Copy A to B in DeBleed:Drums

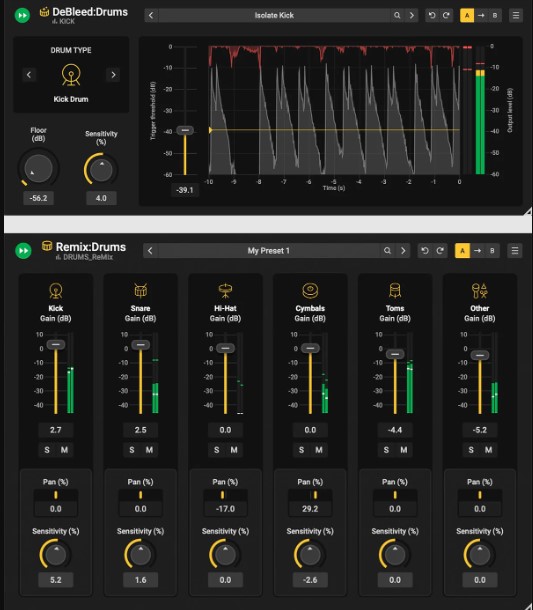click(x=481, y=16)
